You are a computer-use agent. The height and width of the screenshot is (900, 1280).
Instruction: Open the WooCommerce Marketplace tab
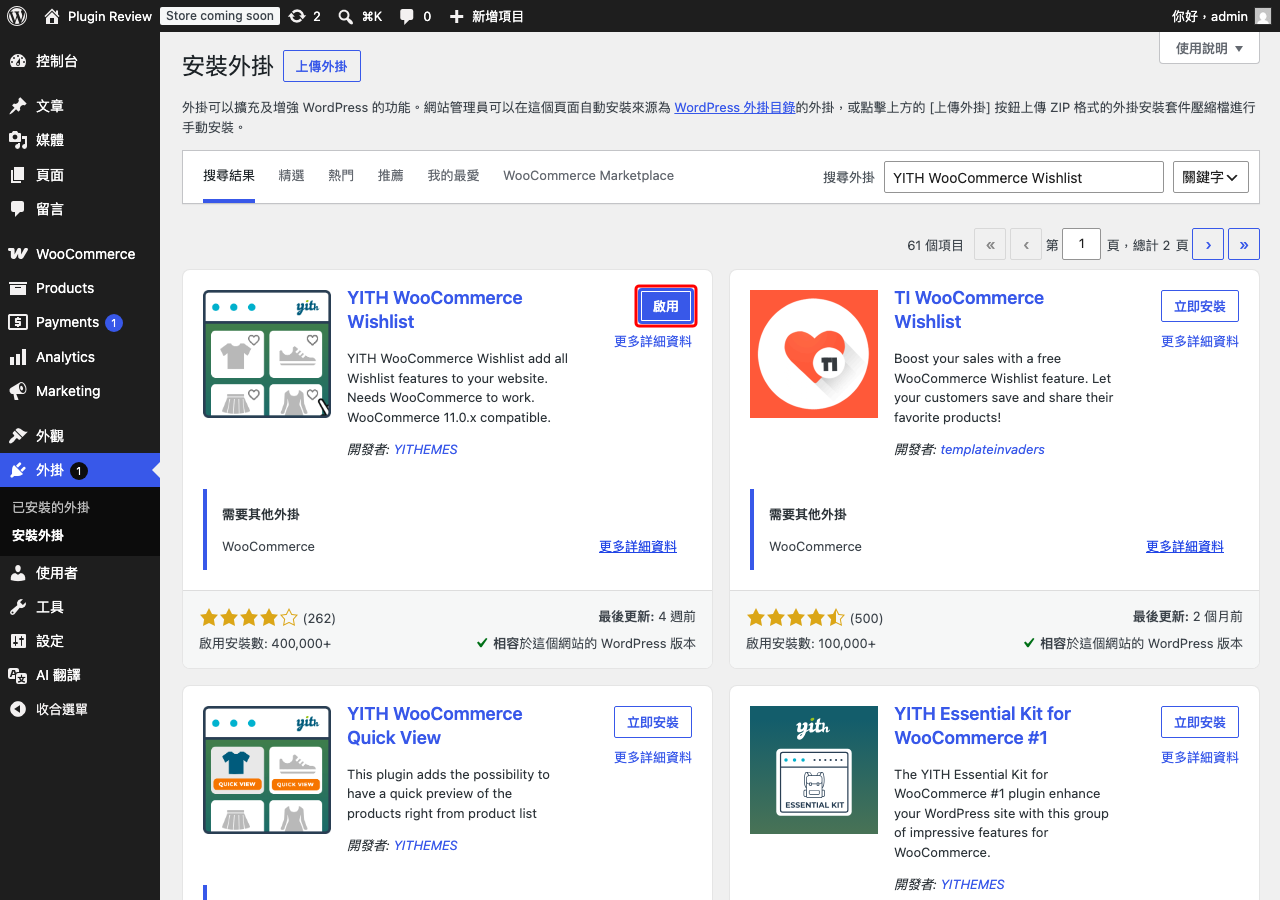pyautogui.click(x=588, y=176)
